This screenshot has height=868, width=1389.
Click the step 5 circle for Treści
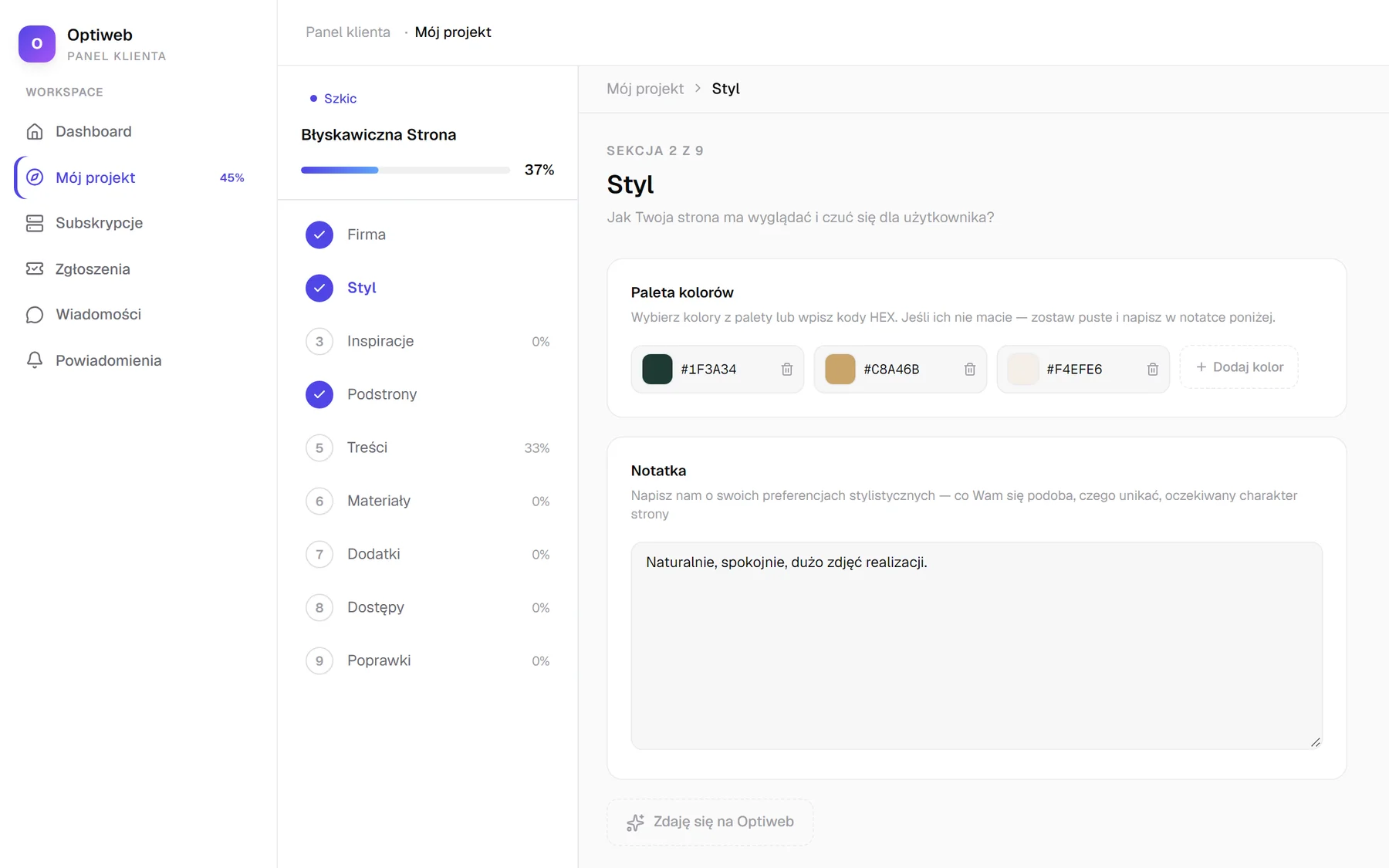[319, 448]
